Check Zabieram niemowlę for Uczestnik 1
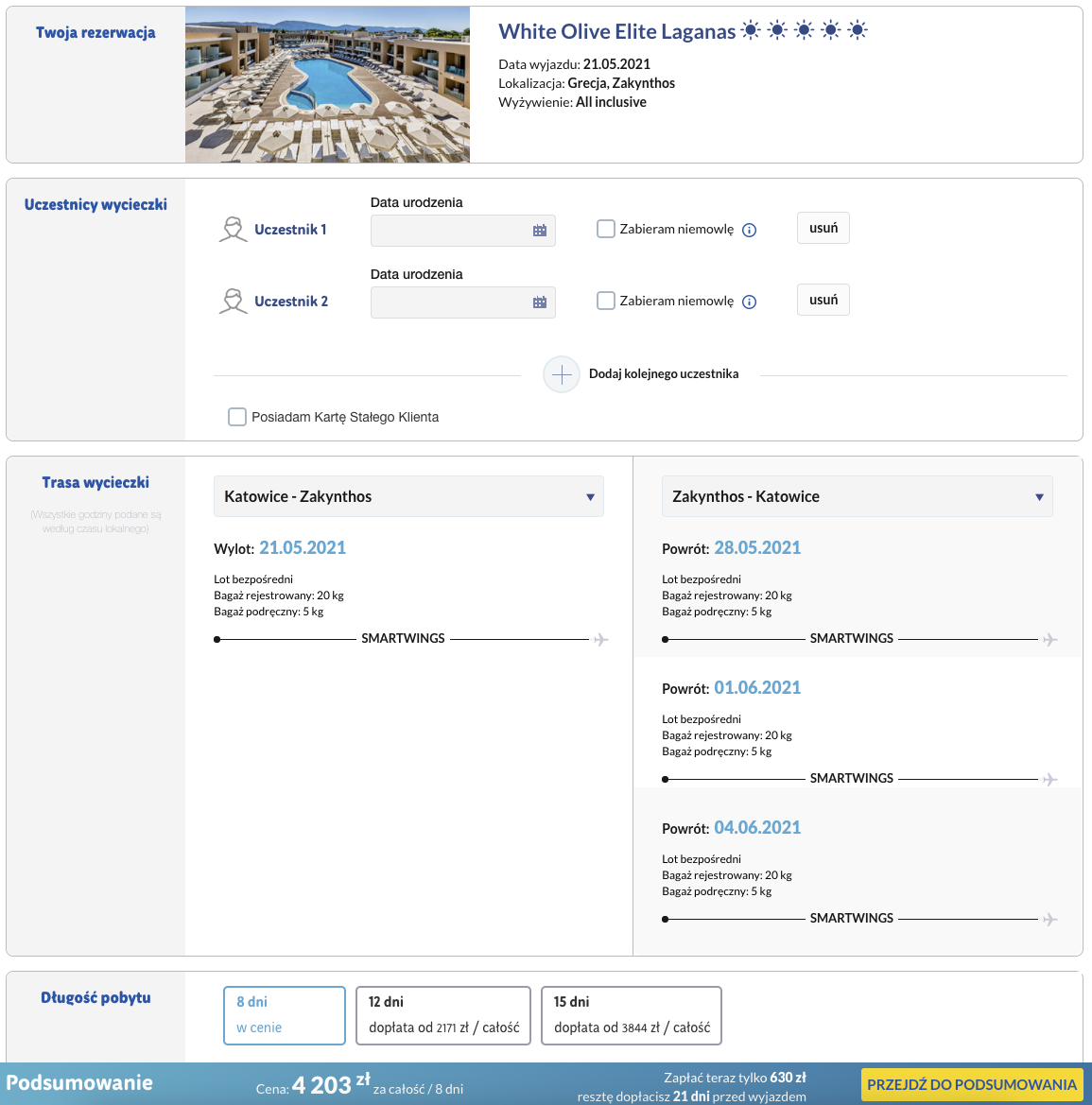The width and height of the screenshot is (1092, 1105). [606, 229]
